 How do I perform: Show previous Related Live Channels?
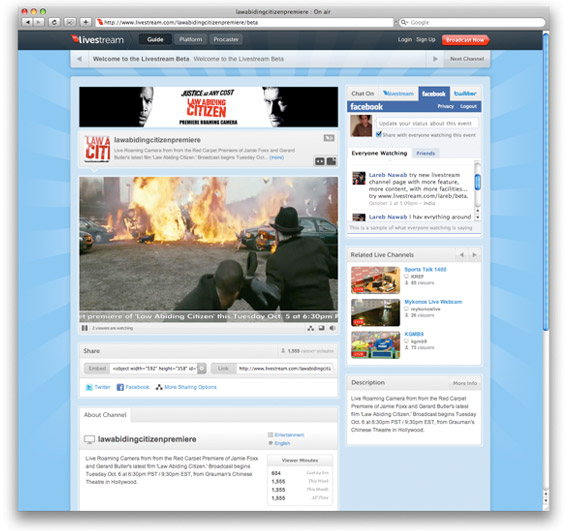(462, 255)
